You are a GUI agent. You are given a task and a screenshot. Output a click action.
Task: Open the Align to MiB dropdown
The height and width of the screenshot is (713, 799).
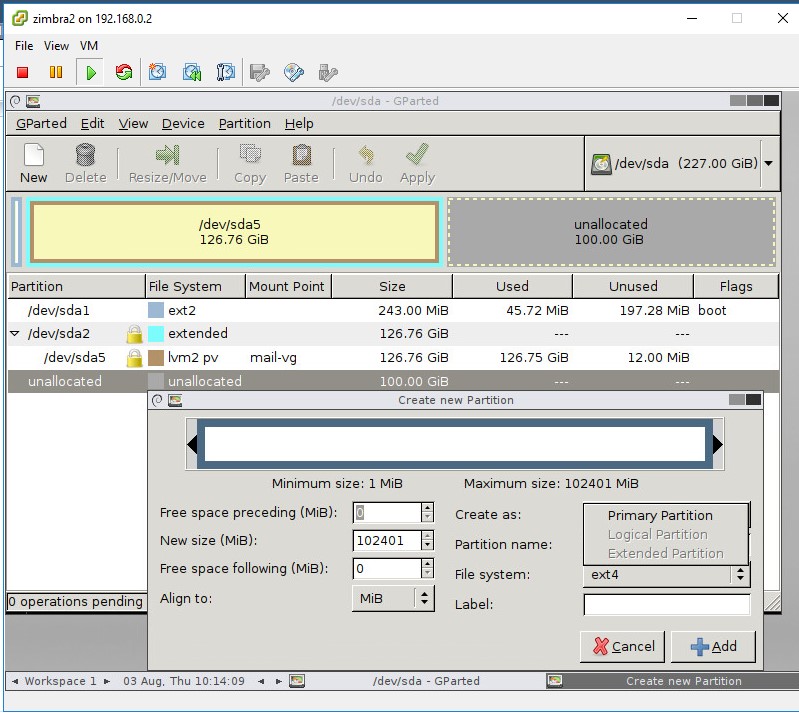pos(393,598)
